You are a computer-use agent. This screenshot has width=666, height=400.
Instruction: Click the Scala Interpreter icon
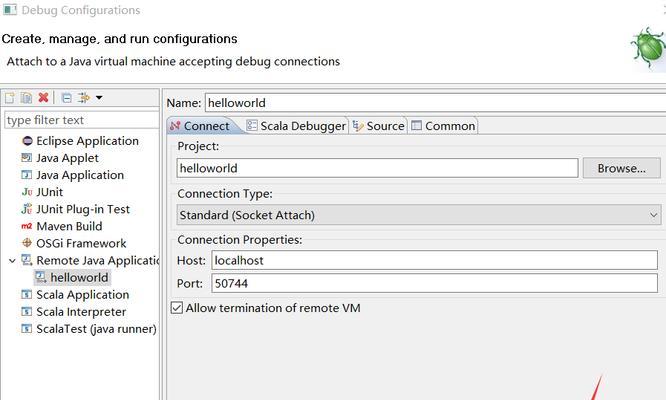(26, 312)
